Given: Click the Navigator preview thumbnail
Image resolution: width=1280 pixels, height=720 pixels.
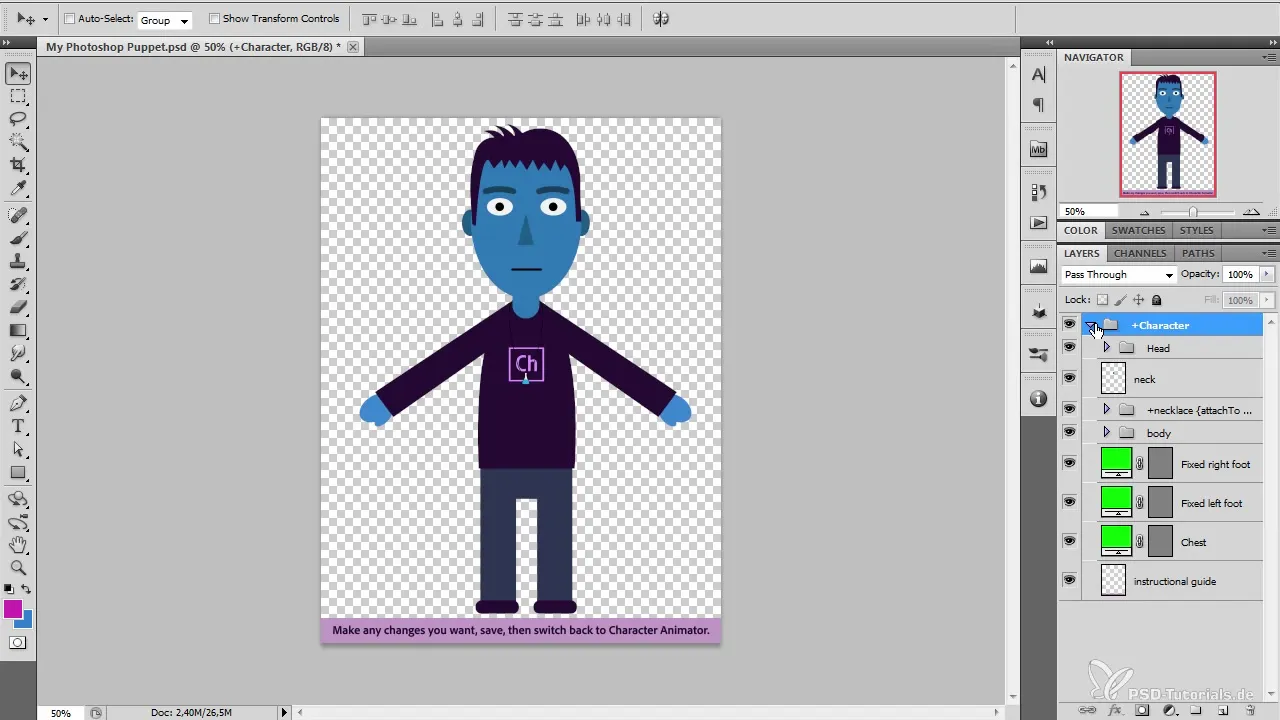Looking at the screenshot, I should pos(1167,134).
